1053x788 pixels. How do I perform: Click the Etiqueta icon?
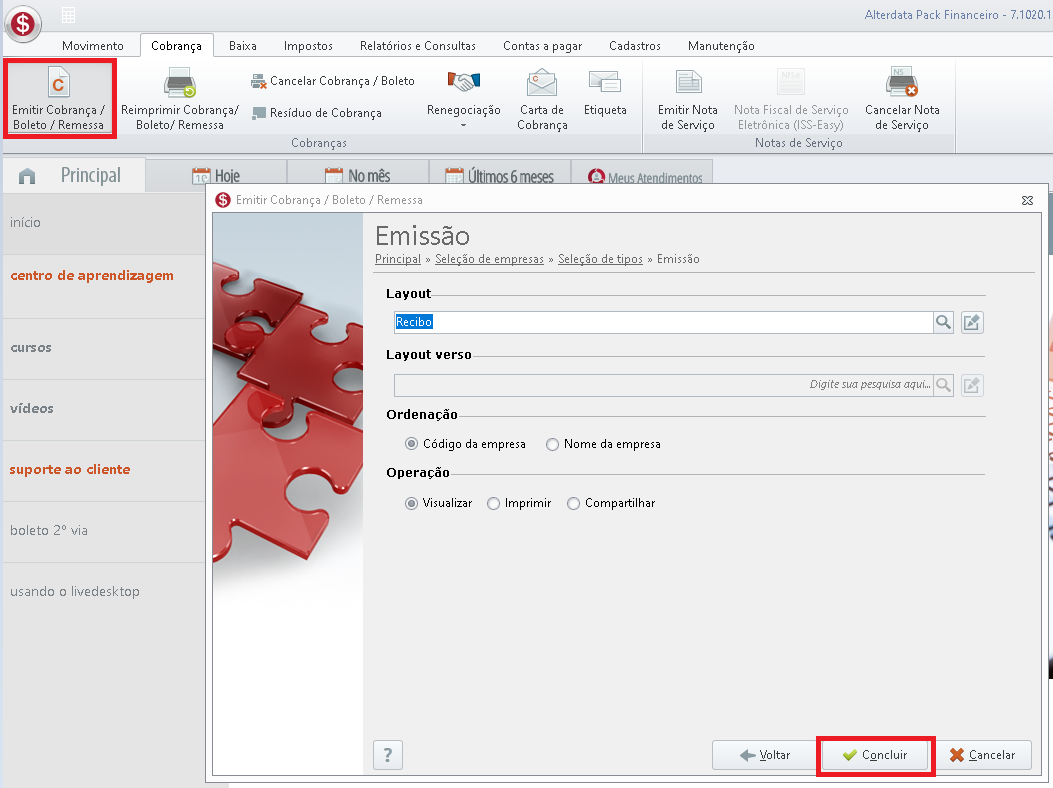click(x=604, y=81)
